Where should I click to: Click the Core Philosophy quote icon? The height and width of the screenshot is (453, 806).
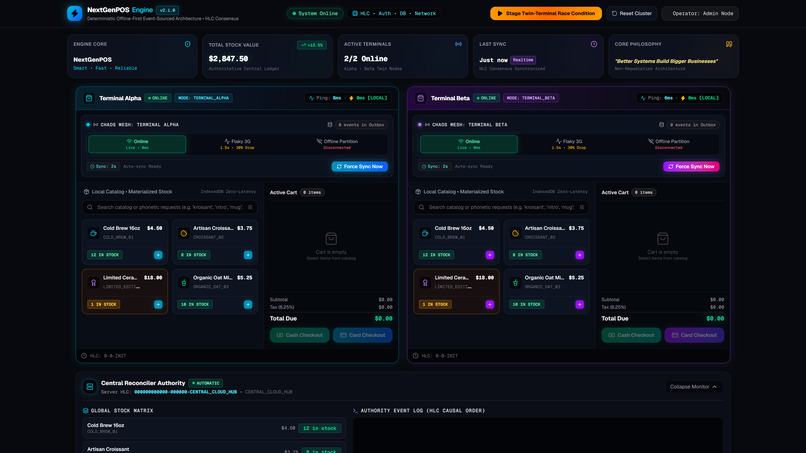pos(729,44)
